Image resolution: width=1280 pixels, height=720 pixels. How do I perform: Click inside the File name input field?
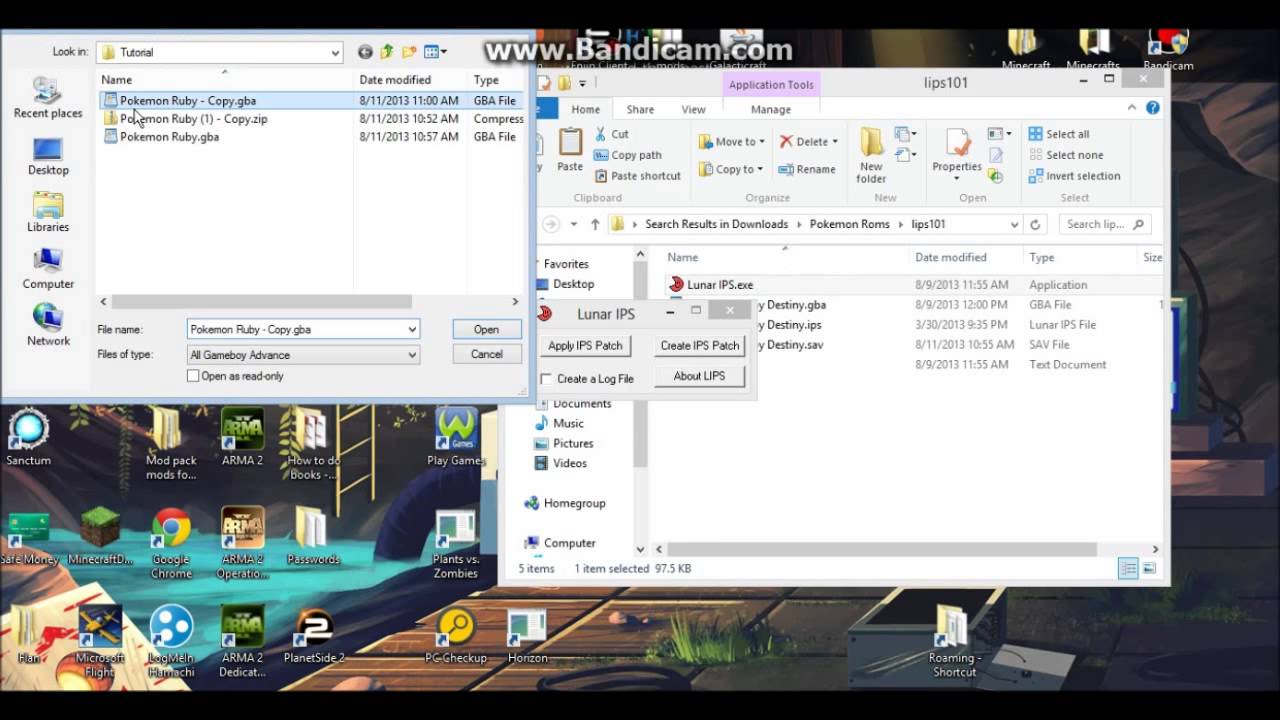click(296, 329)
